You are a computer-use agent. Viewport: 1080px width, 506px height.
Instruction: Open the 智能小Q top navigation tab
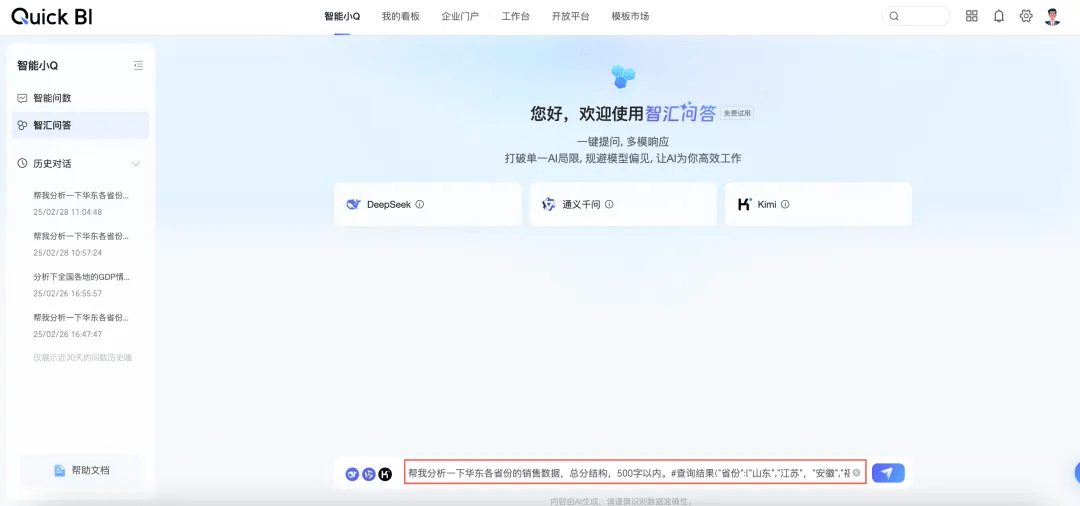342,17
